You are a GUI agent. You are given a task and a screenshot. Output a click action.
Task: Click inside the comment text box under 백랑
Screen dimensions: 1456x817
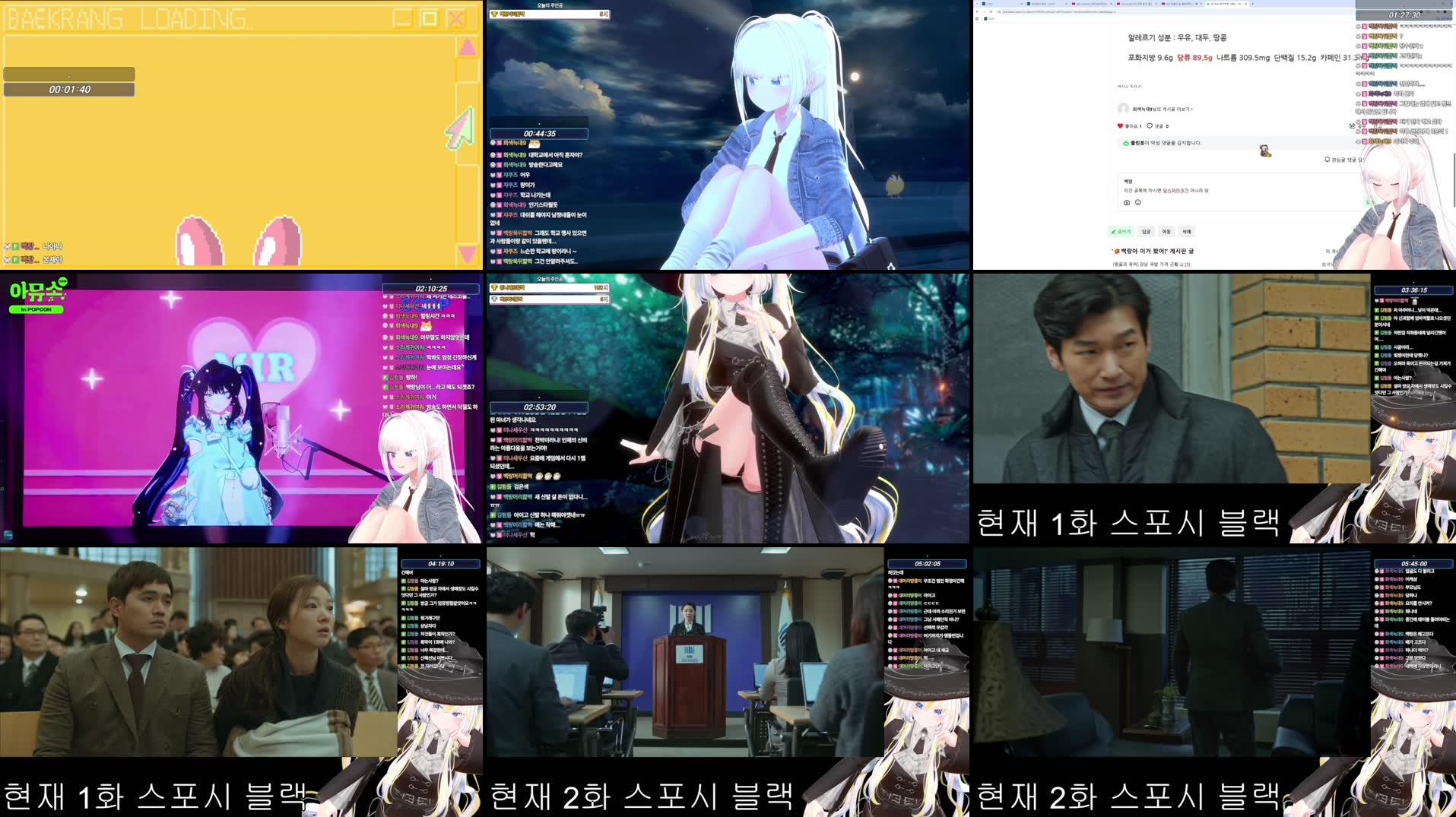1236,191
